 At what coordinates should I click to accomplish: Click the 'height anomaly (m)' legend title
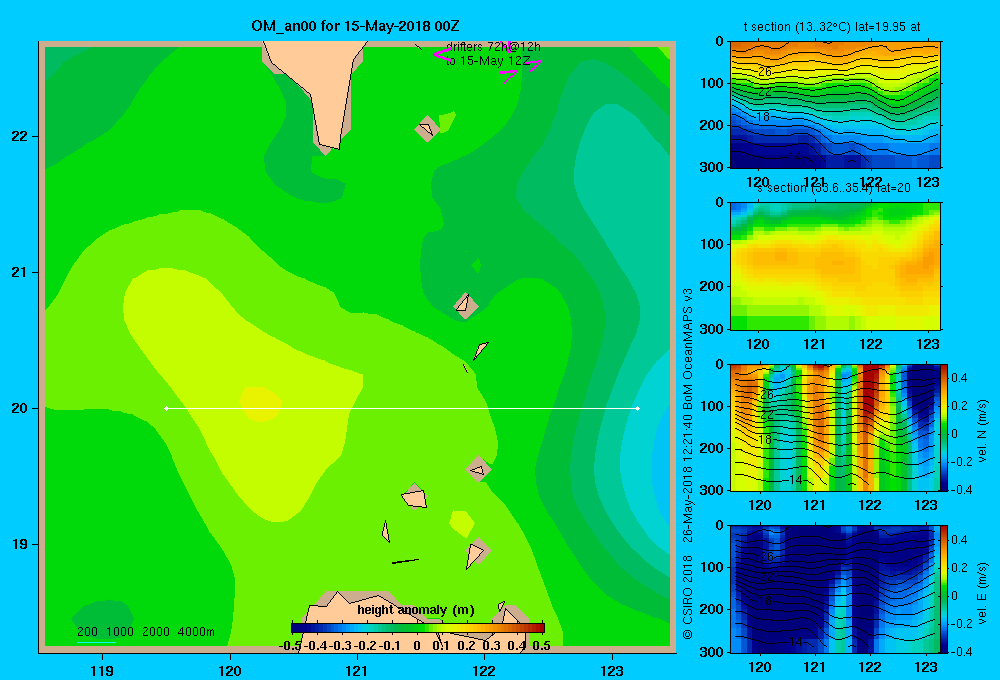pos(416,610)
